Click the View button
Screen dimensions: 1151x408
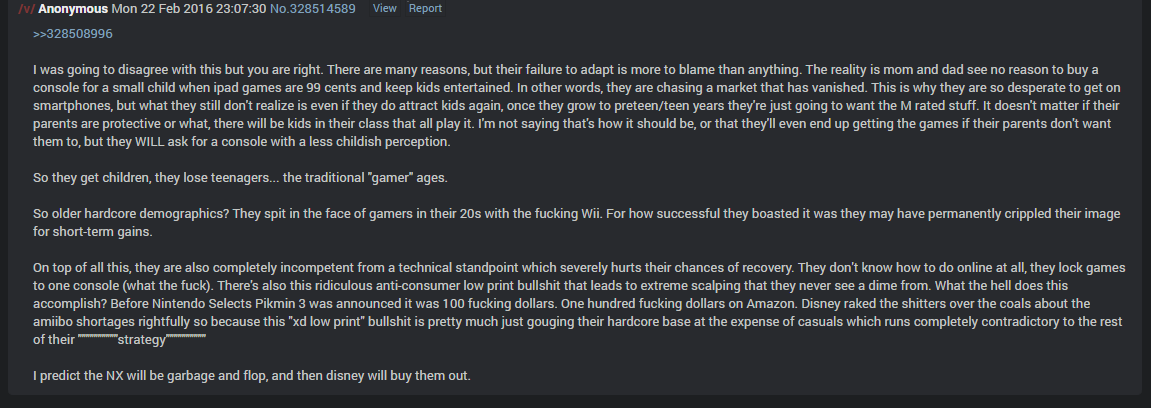(384, 8)
